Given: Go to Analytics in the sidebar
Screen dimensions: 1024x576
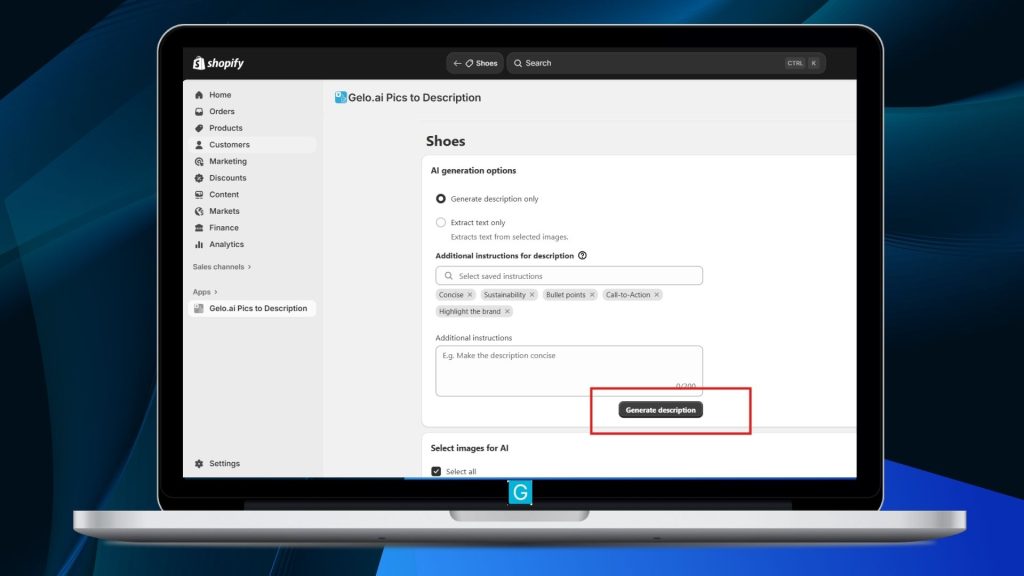Looking at the screenshot, I should 226,244.
